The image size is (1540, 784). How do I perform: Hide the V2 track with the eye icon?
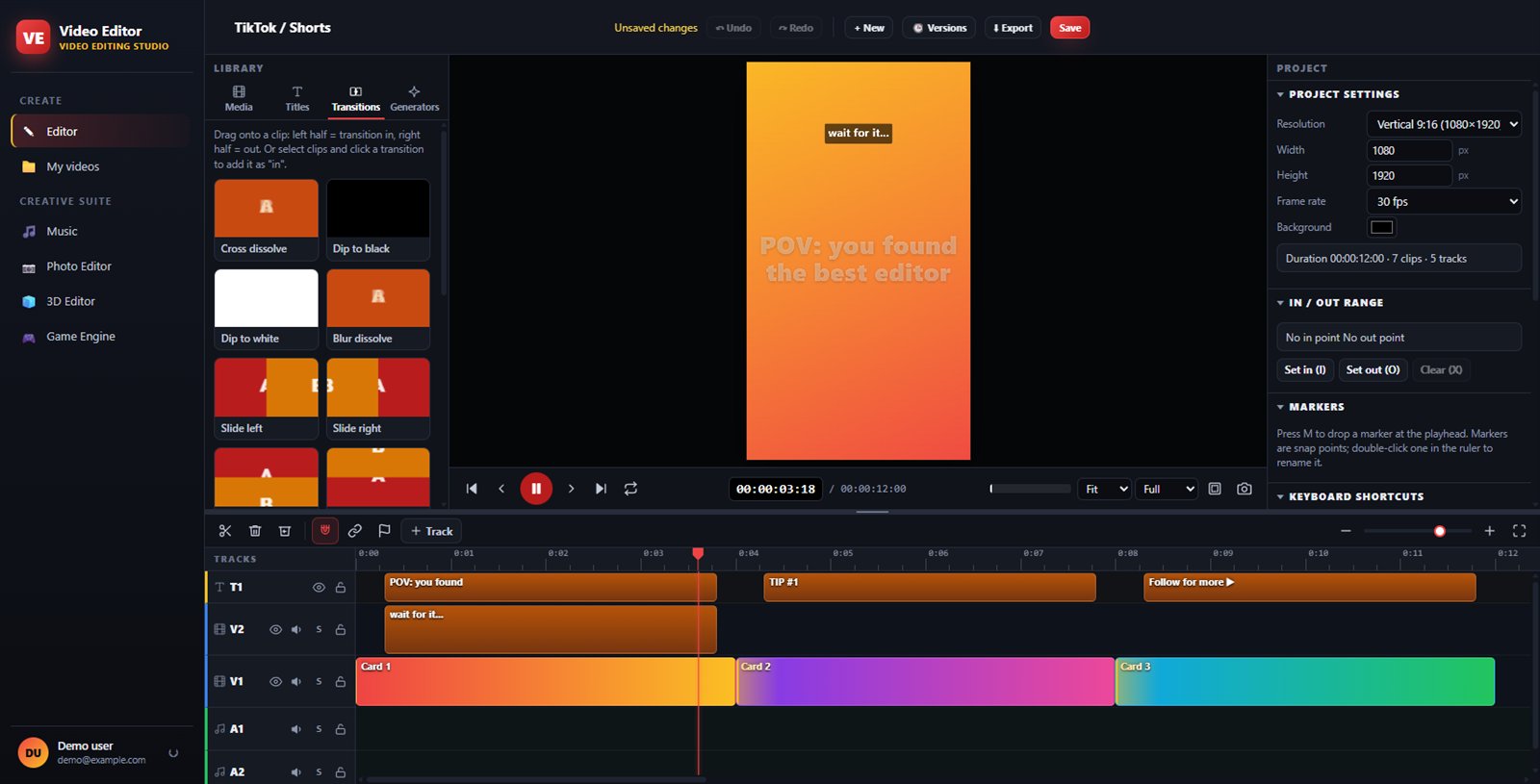(275, 630)
